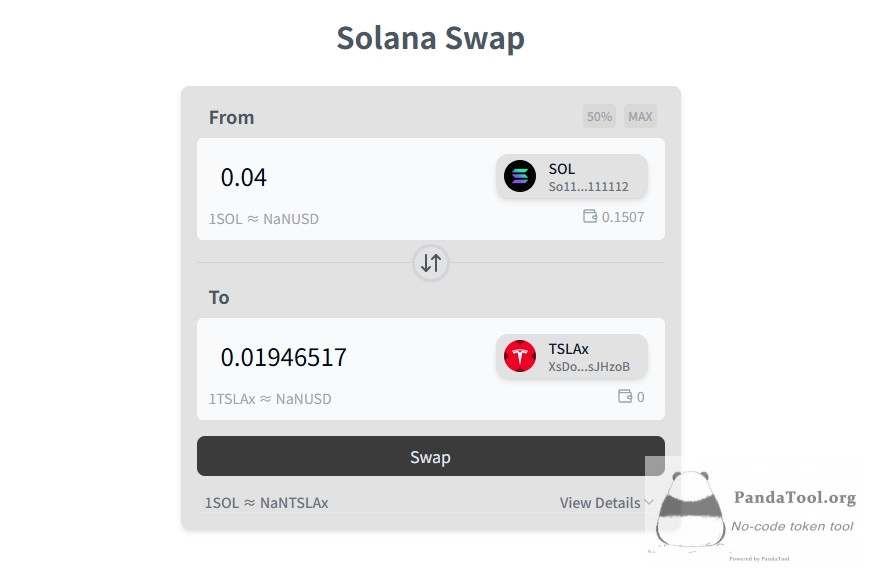Screen dimensions: 874x576
Task: Click the So11...111112 token address
Action: [x=589, y=187]
